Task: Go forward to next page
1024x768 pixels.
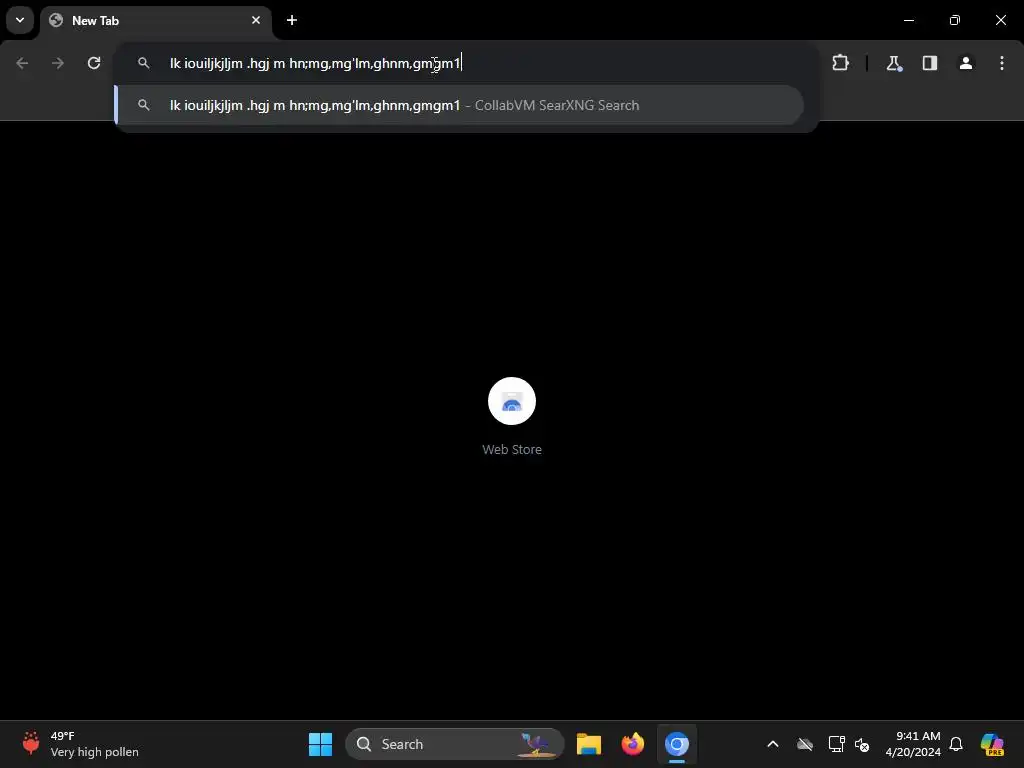Action: click(58, 63)
